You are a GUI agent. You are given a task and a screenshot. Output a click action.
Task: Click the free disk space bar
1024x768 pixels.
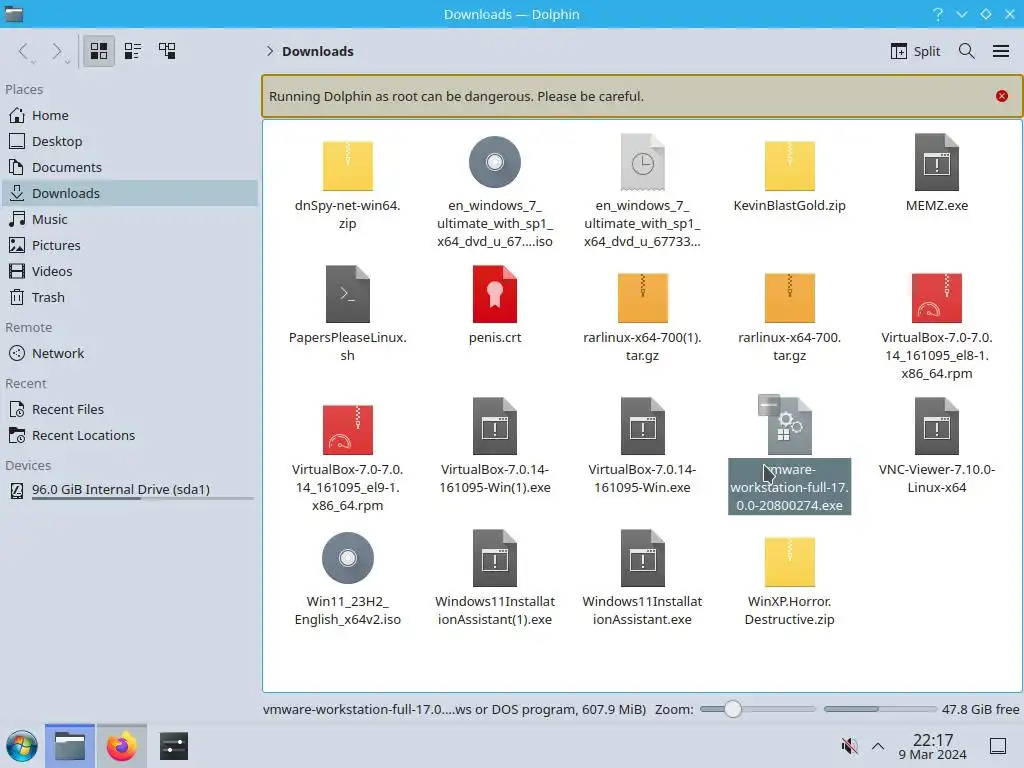click(880, 709)
